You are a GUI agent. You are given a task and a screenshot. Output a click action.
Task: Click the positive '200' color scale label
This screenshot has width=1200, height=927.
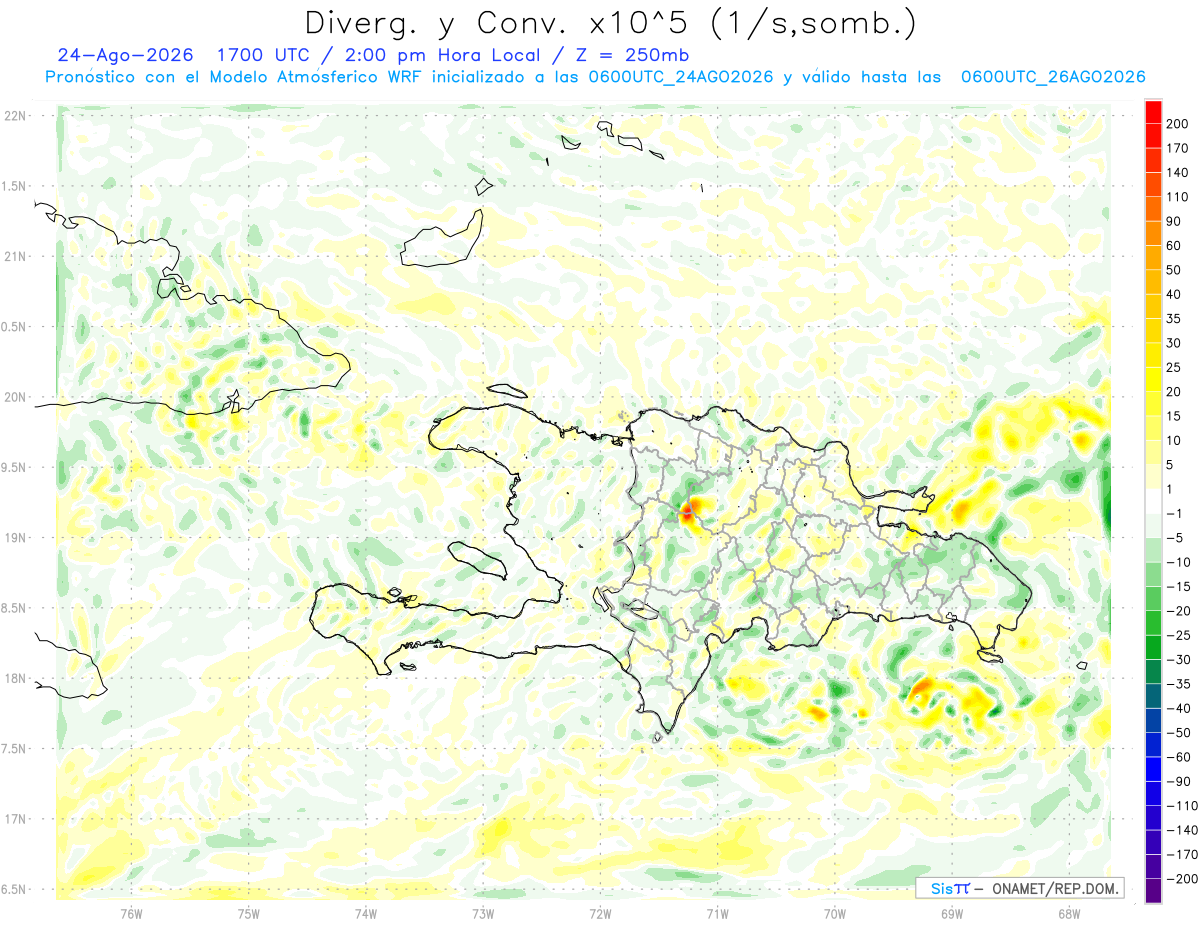pos(1177,124)
